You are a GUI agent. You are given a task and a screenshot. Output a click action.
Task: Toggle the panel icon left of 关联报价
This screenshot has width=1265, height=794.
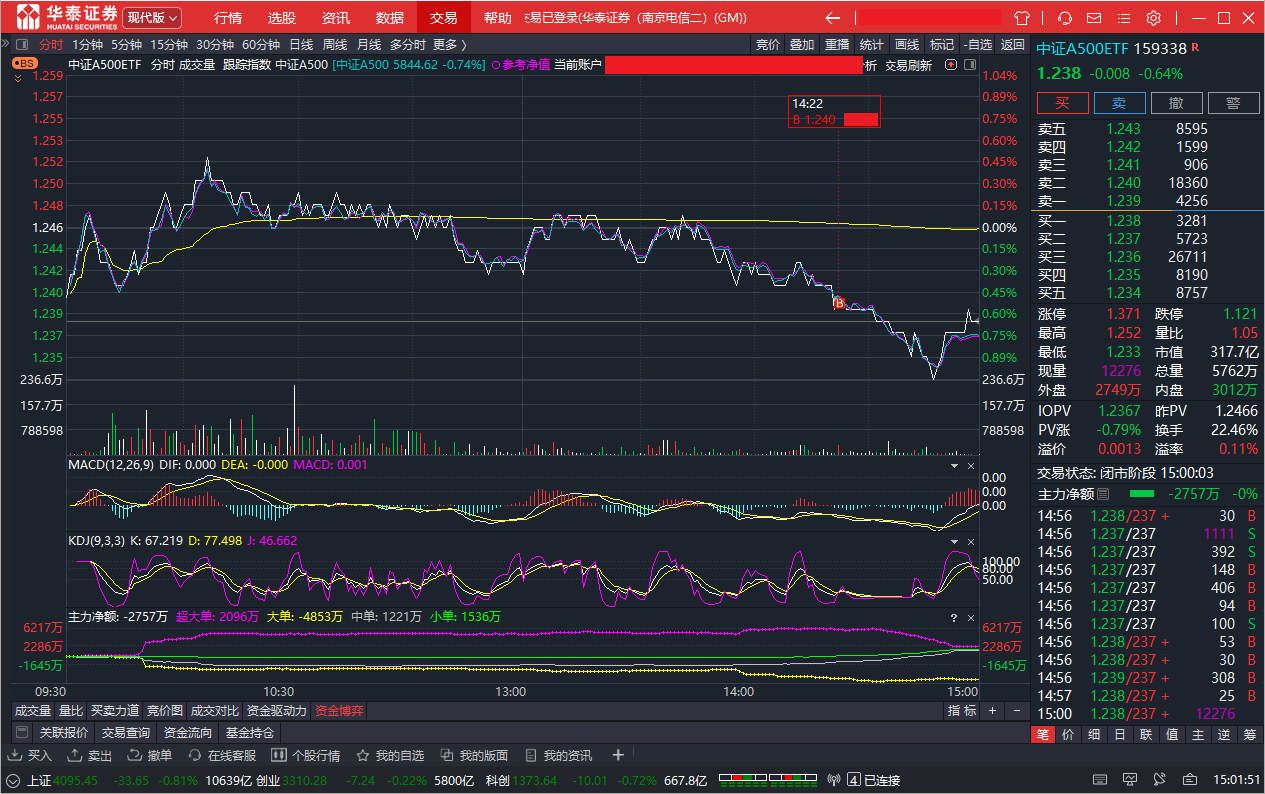pos(22,732)
